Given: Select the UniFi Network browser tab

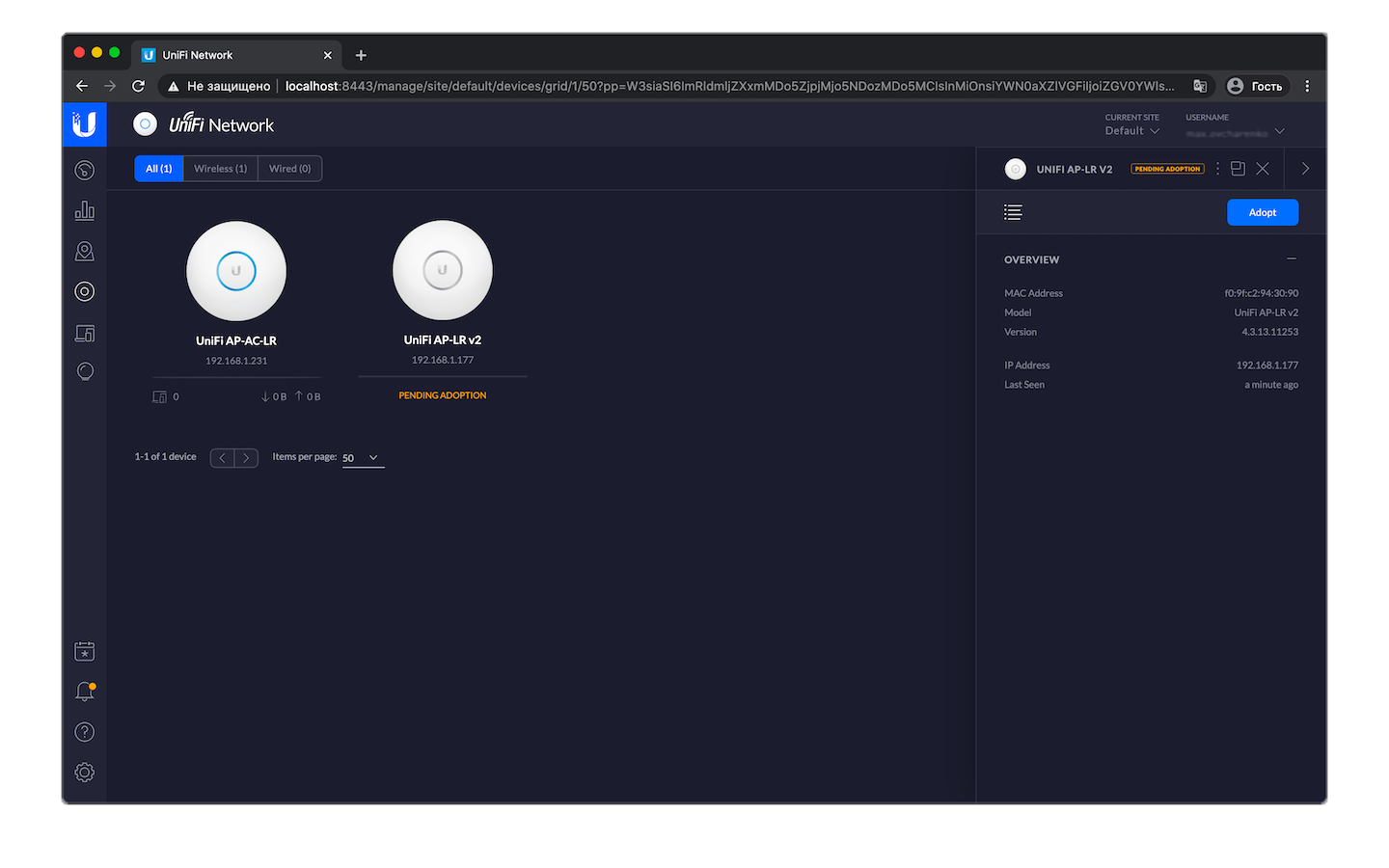Looking at the screenshot, I should click(236, 55).
